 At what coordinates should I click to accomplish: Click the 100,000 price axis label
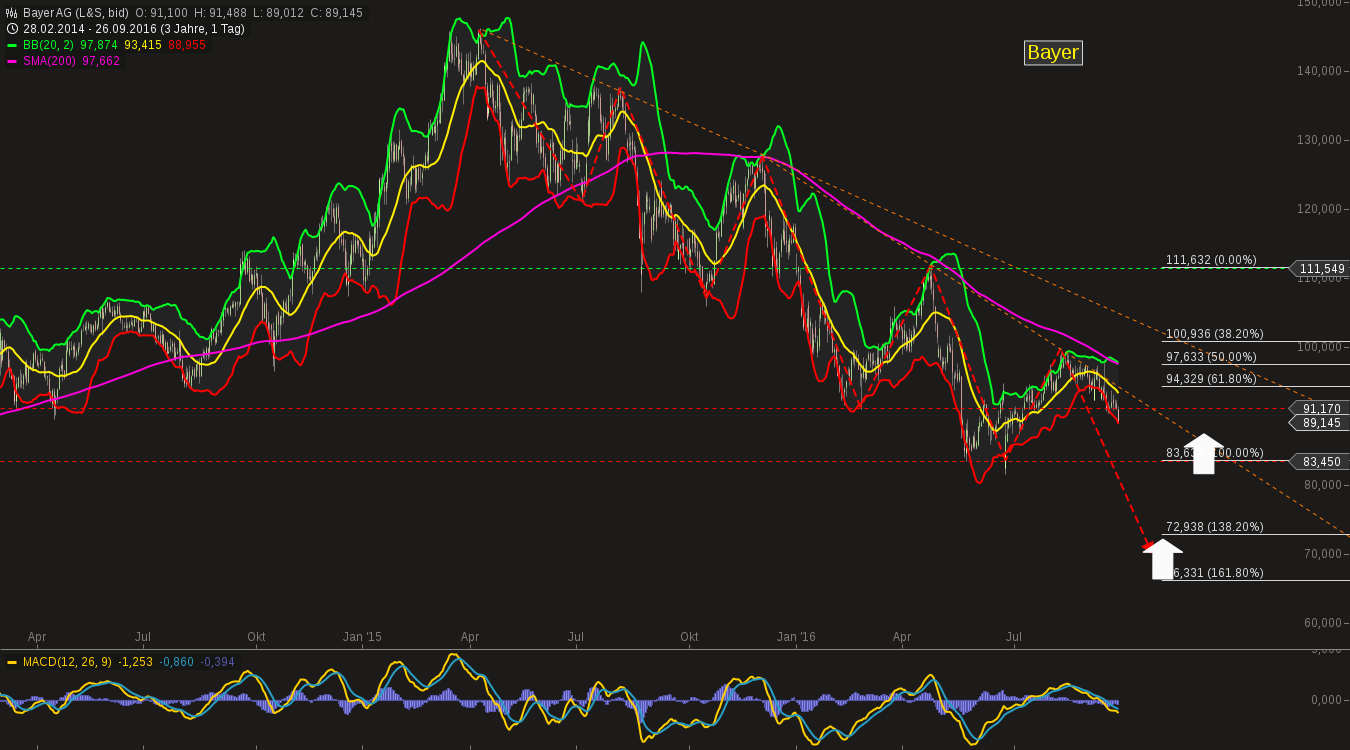tap(1319, 347)
